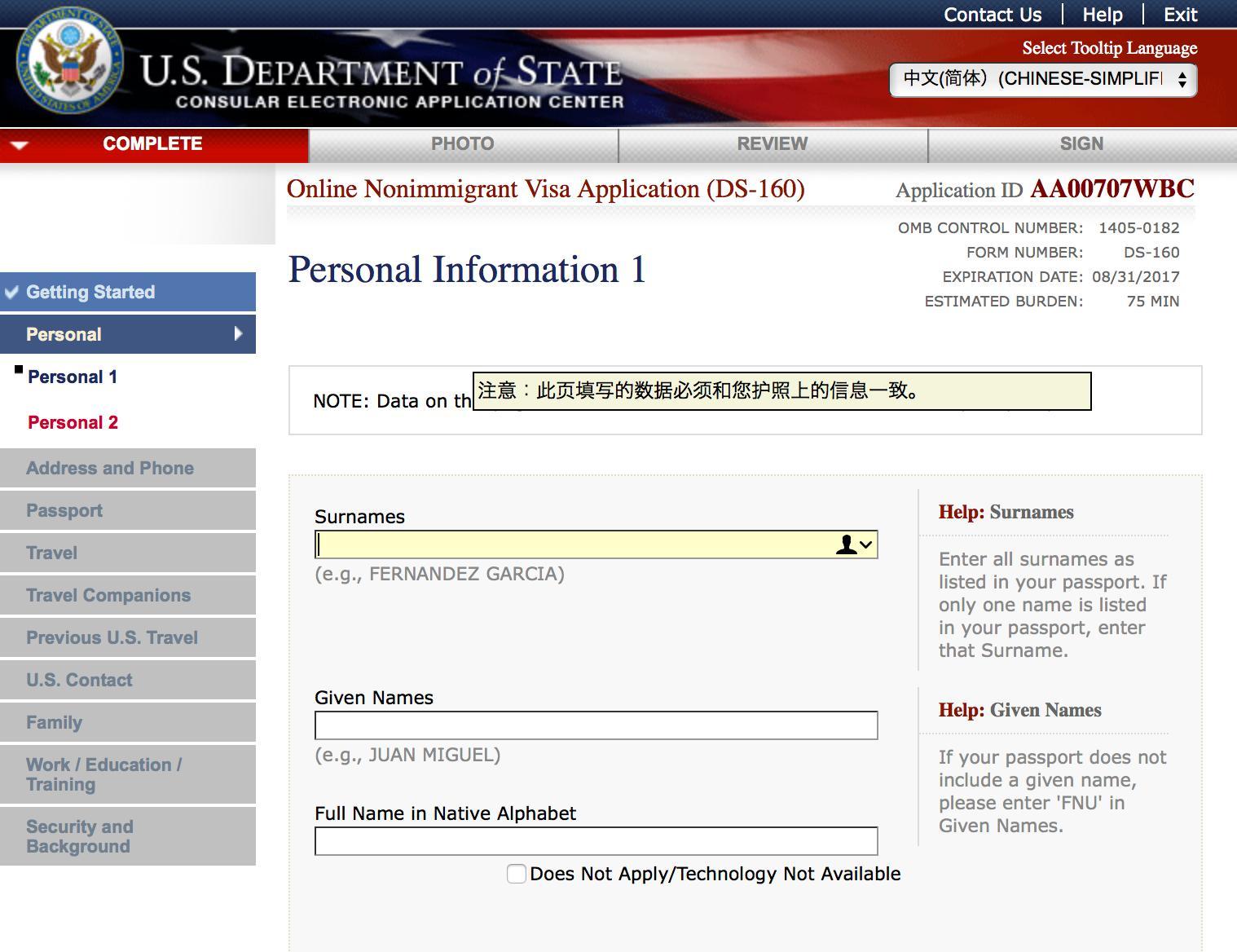Click the estimated burden 75 MIN value
Viewport: 1237px width, 952px height.
(1153, 302)
